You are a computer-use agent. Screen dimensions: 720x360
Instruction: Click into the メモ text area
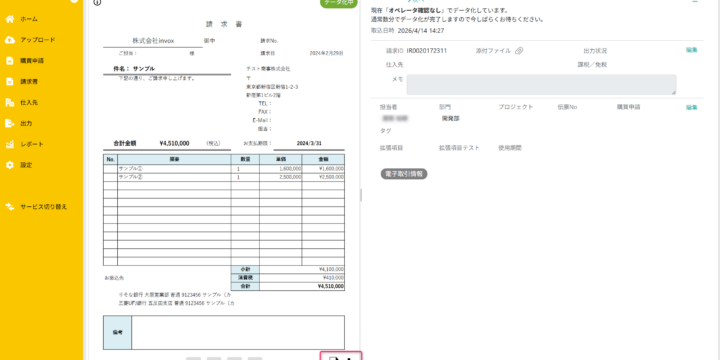pos(541,85)
